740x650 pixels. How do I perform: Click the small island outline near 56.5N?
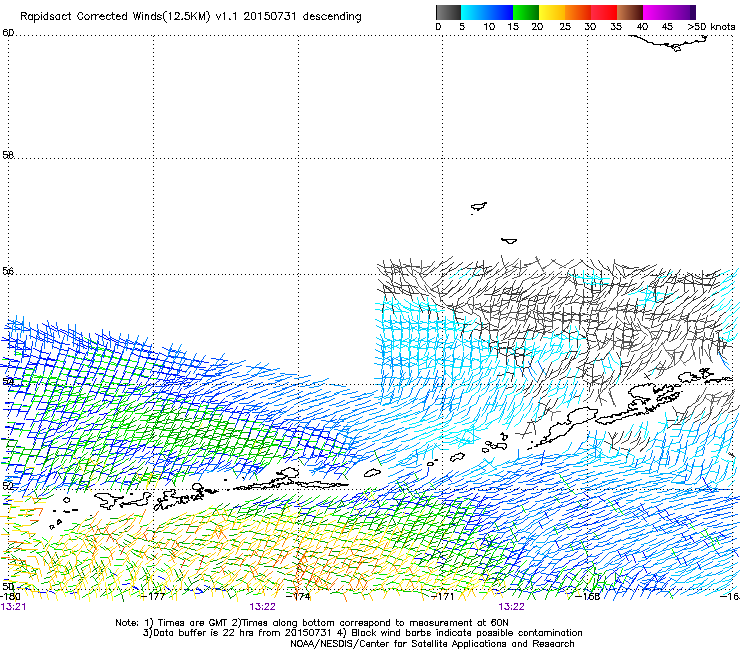(509, 241)
